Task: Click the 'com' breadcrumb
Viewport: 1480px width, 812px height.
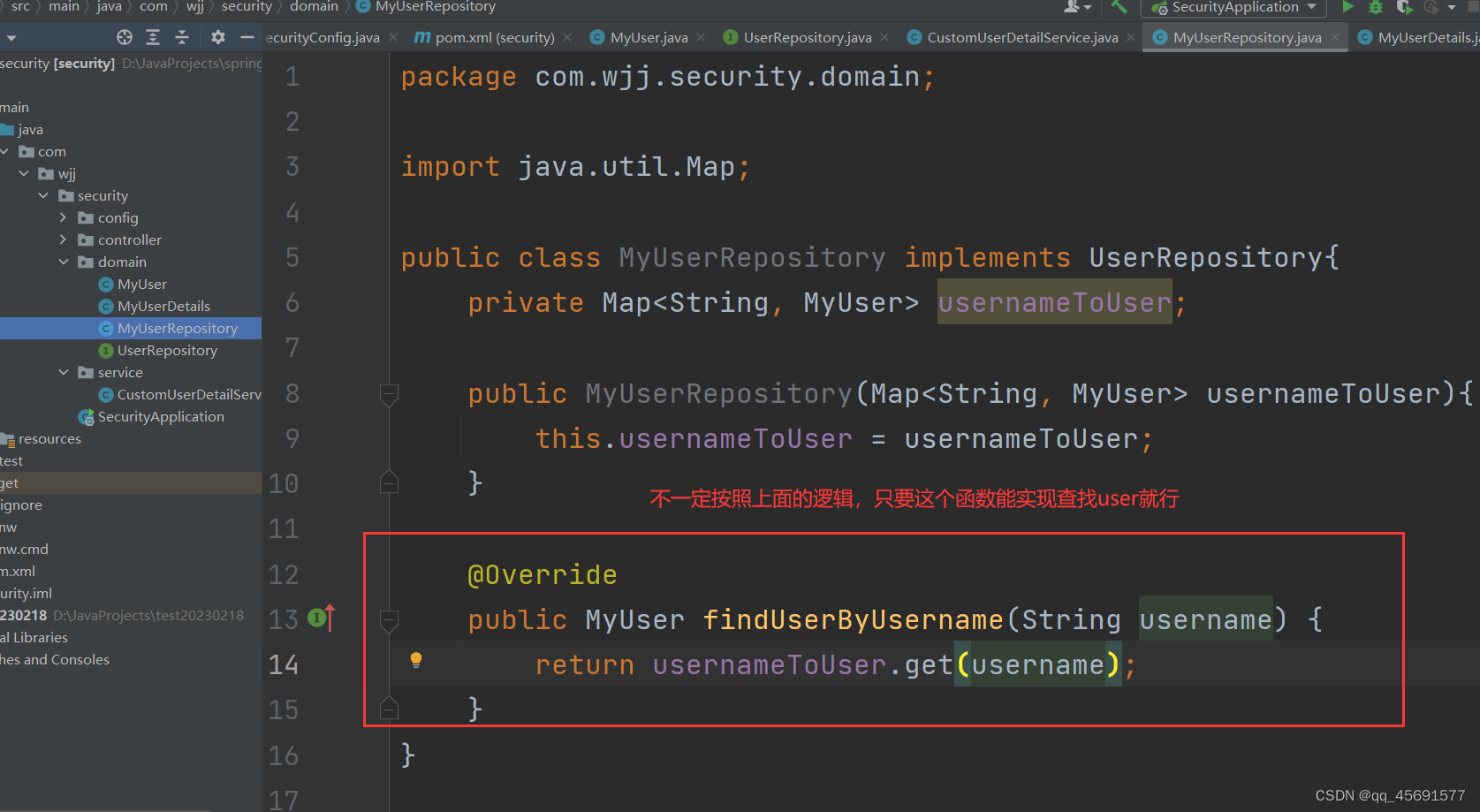Action: (154, 7)
